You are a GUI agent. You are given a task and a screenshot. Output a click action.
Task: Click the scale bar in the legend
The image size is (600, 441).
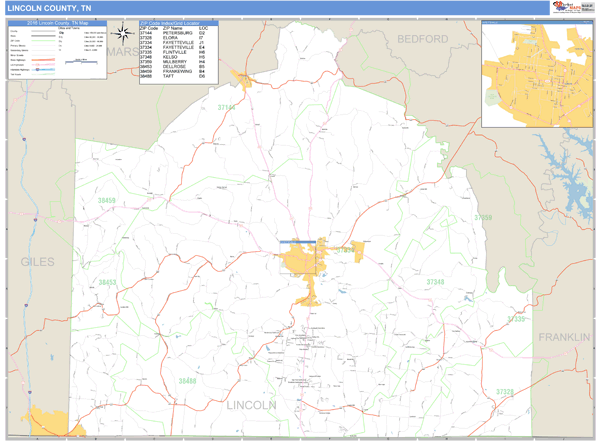[81, 61]
